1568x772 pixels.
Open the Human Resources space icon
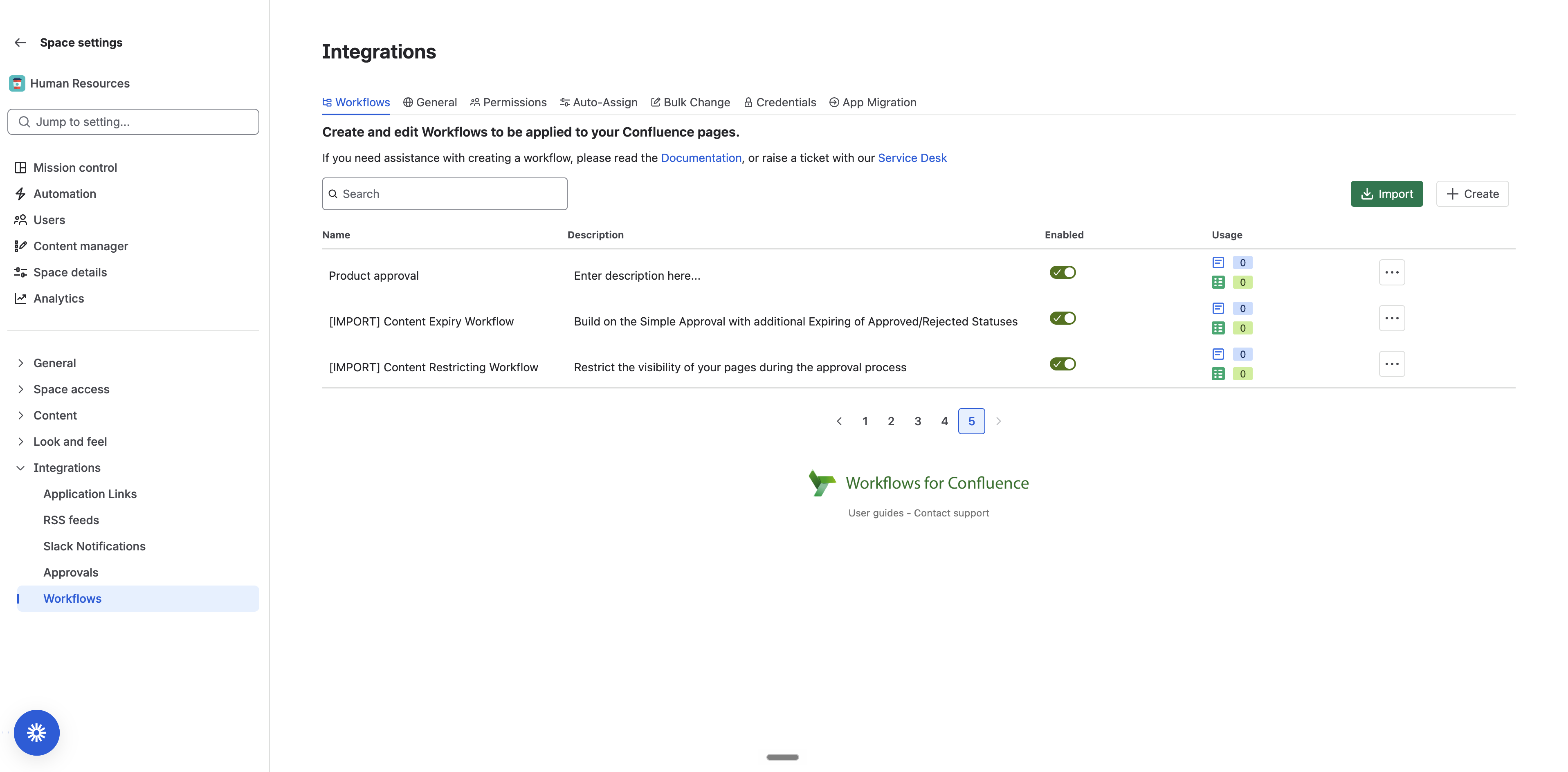[x=17, y=83]
